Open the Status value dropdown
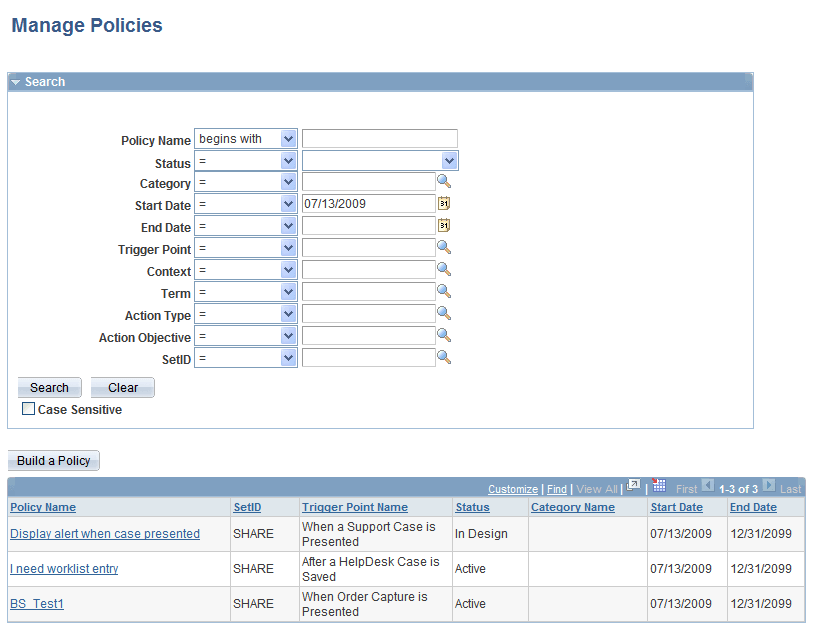Viewport: 815px width, 634px height. 450,160
